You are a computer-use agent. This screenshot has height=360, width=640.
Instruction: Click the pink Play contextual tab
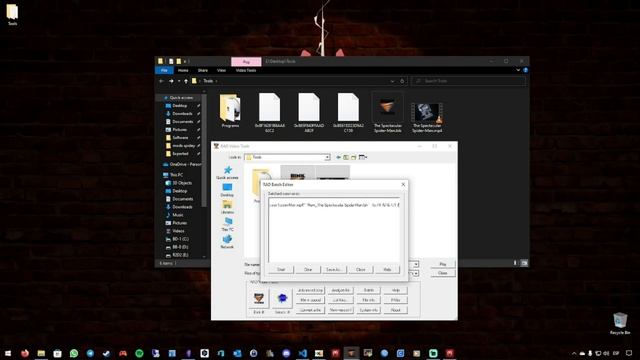point(246,62)
